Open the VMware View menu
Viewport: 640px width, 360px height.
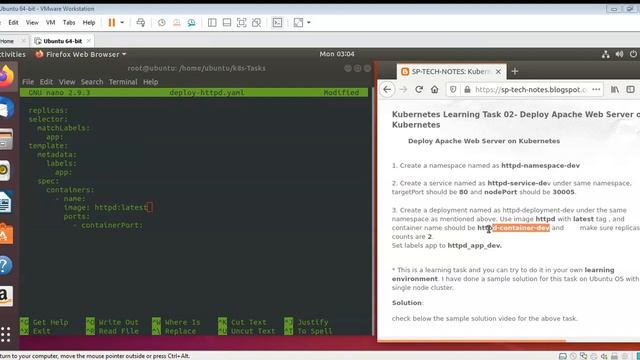32,22
